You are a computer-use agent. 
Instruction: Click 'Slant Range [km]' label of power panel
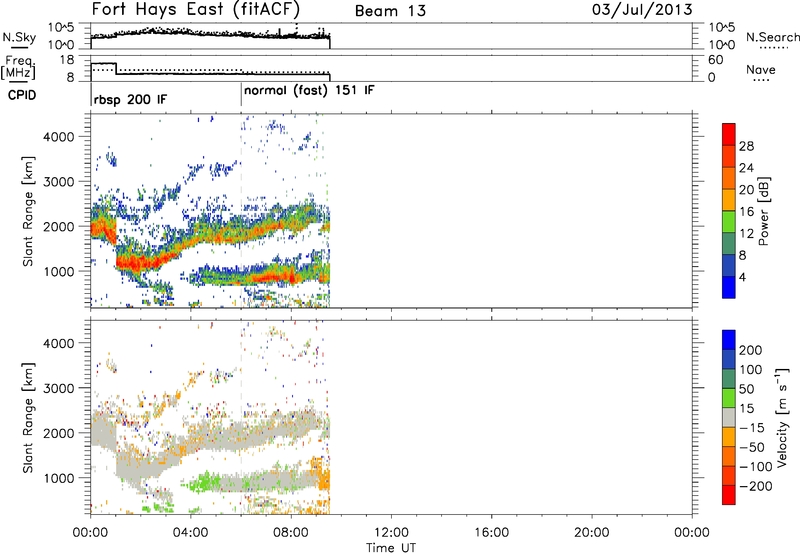[28, 211]
